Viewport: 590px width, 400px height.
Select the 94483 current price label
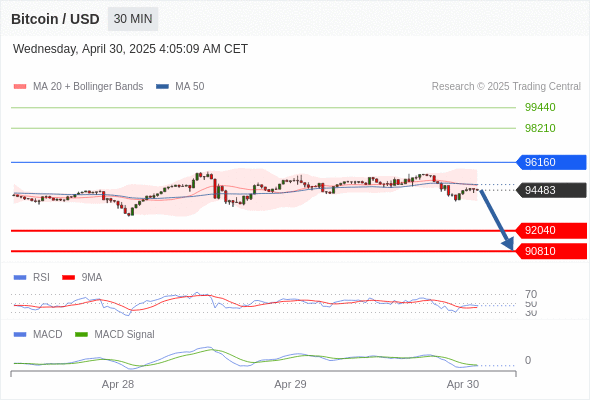tap(550, 190)
